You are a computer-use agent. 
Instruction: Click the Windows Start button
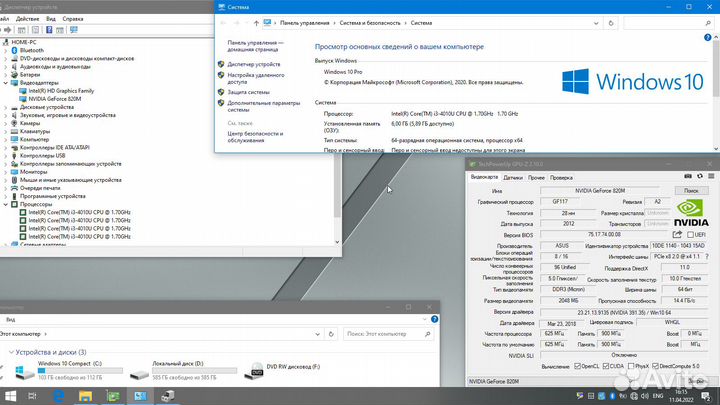click(11, 396)
